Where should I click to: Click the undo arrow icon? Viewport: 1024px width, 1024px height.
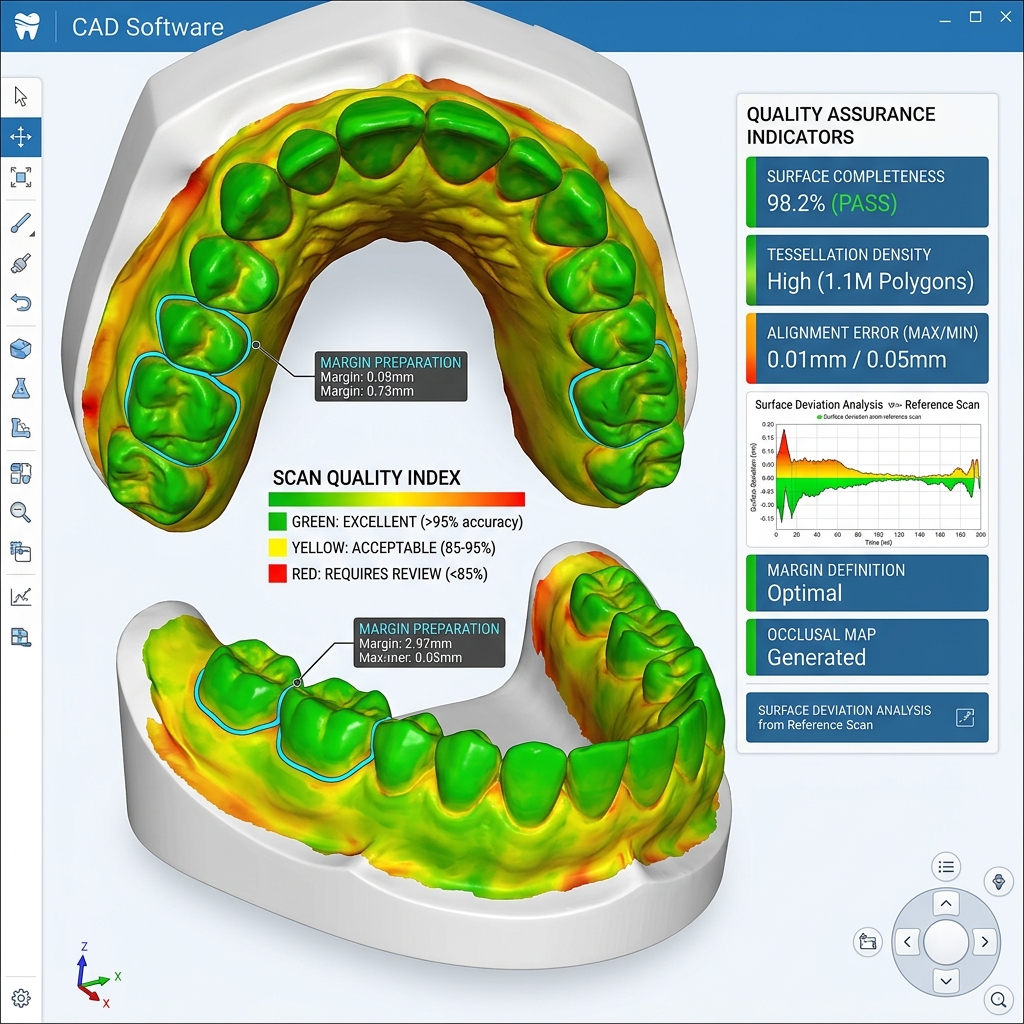click(21, 303)
